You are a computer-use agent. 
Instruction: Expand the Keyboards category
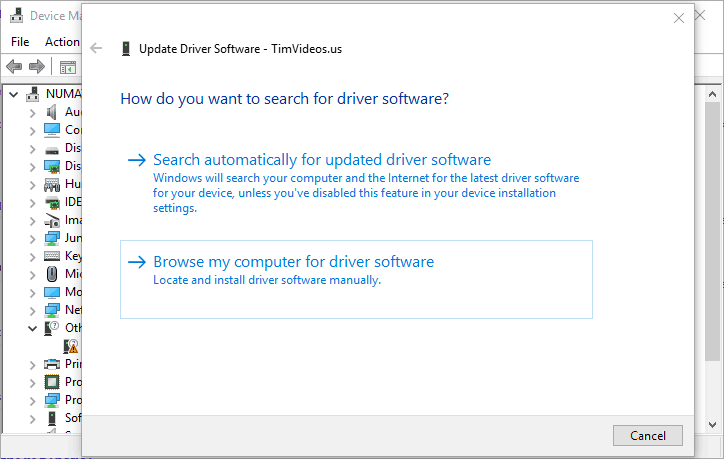click(32, 257)
